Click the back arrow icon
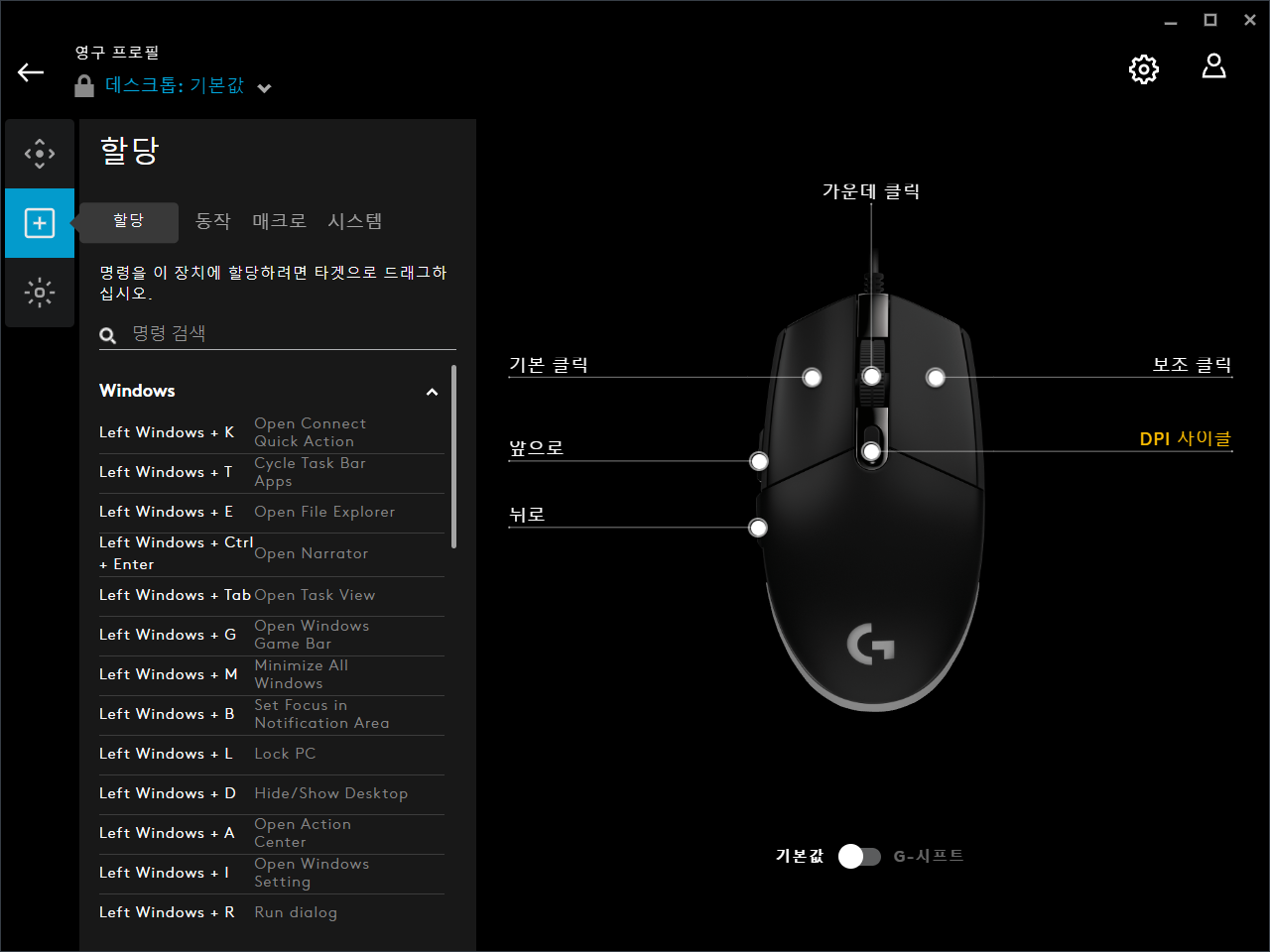Screen dimensions: 1270x952 [x=30, y=71]
